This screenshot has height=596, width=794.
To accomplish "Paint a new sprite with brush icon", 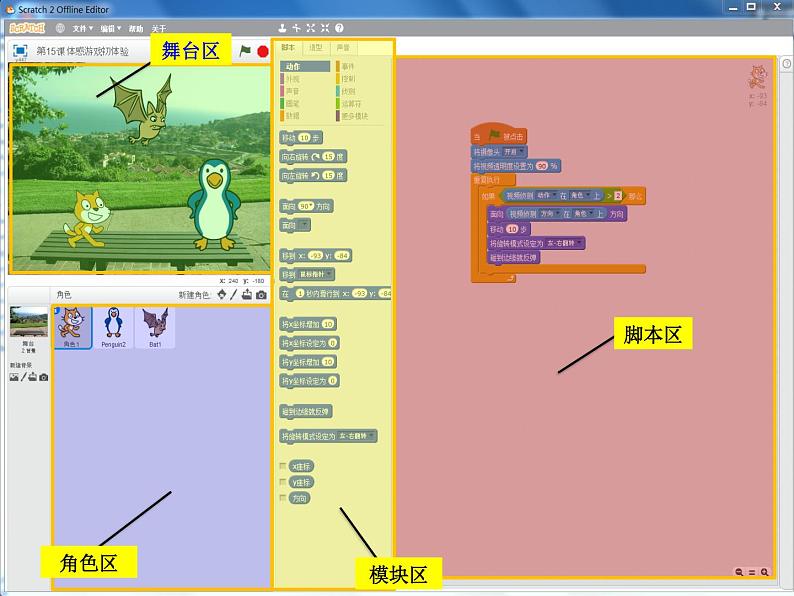I will (234, 295).
